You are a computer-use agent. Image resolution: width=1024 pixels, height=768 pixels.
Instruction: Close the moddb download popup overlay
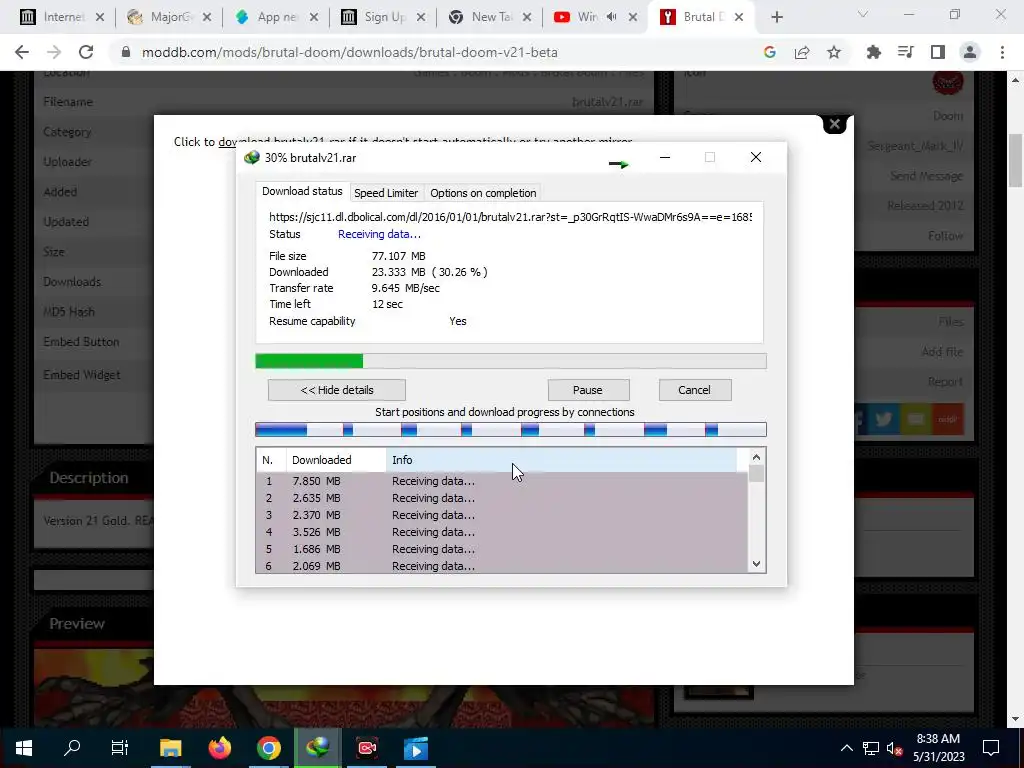pyautogui.click(x=834, y=123)
